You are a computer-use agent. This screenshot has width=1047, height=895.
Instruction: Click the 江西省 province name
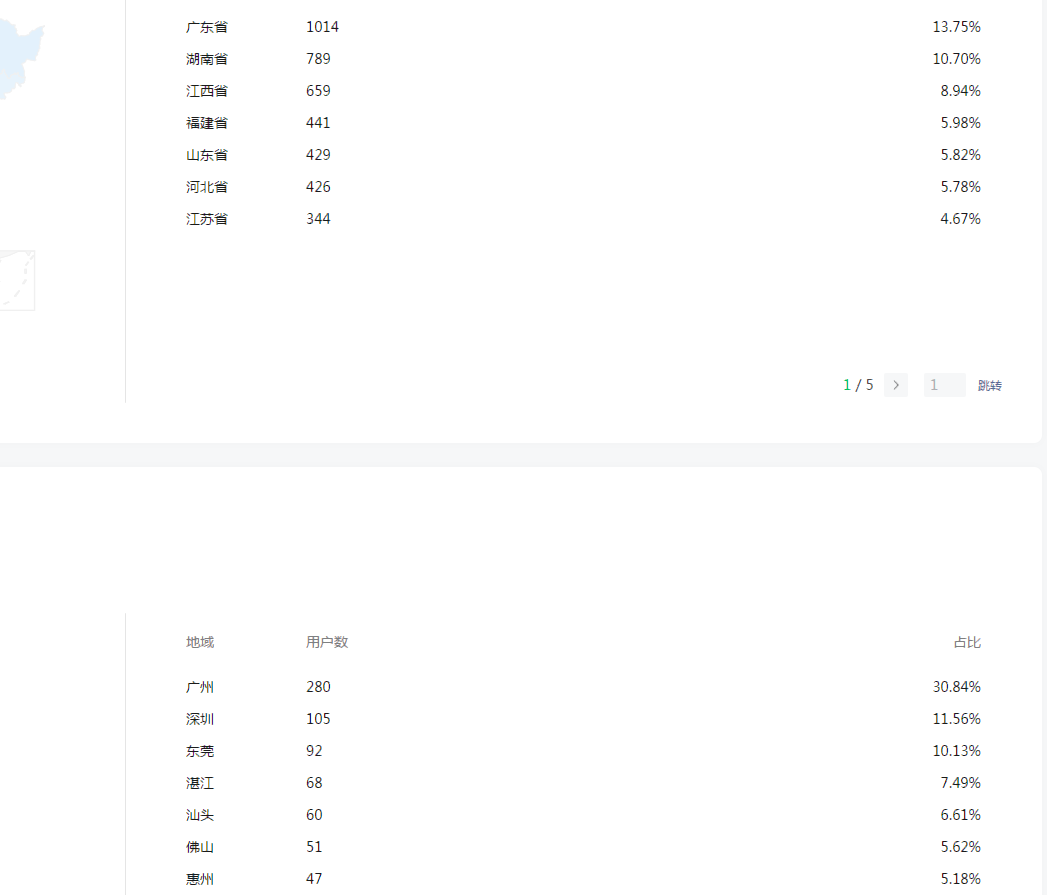pos(207,91)
